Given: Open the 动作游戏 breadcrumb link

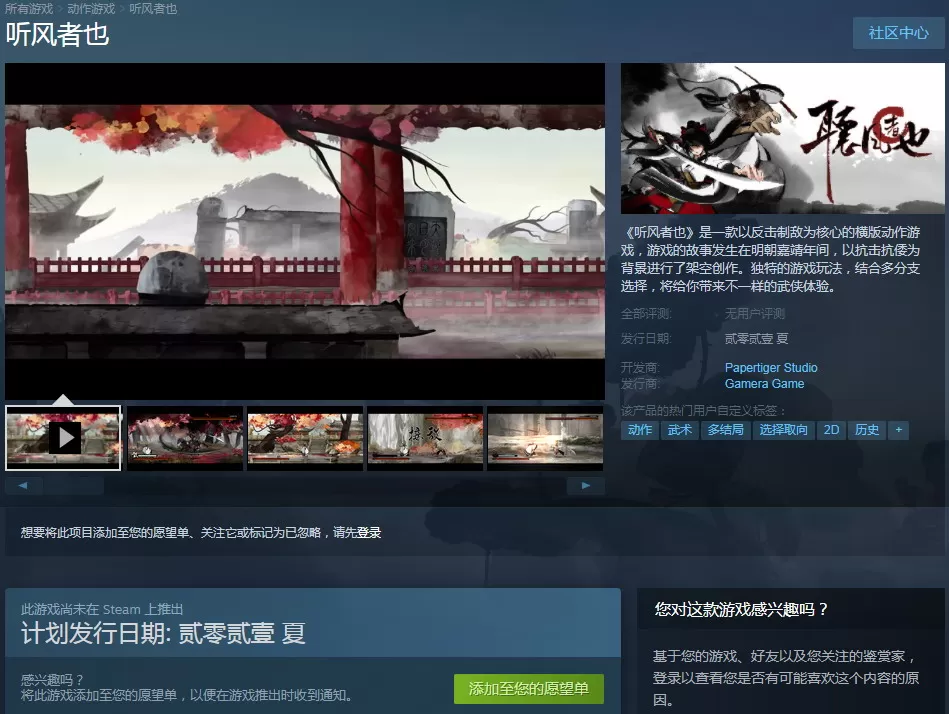Looking at the screenshot, I should [91, 8].
